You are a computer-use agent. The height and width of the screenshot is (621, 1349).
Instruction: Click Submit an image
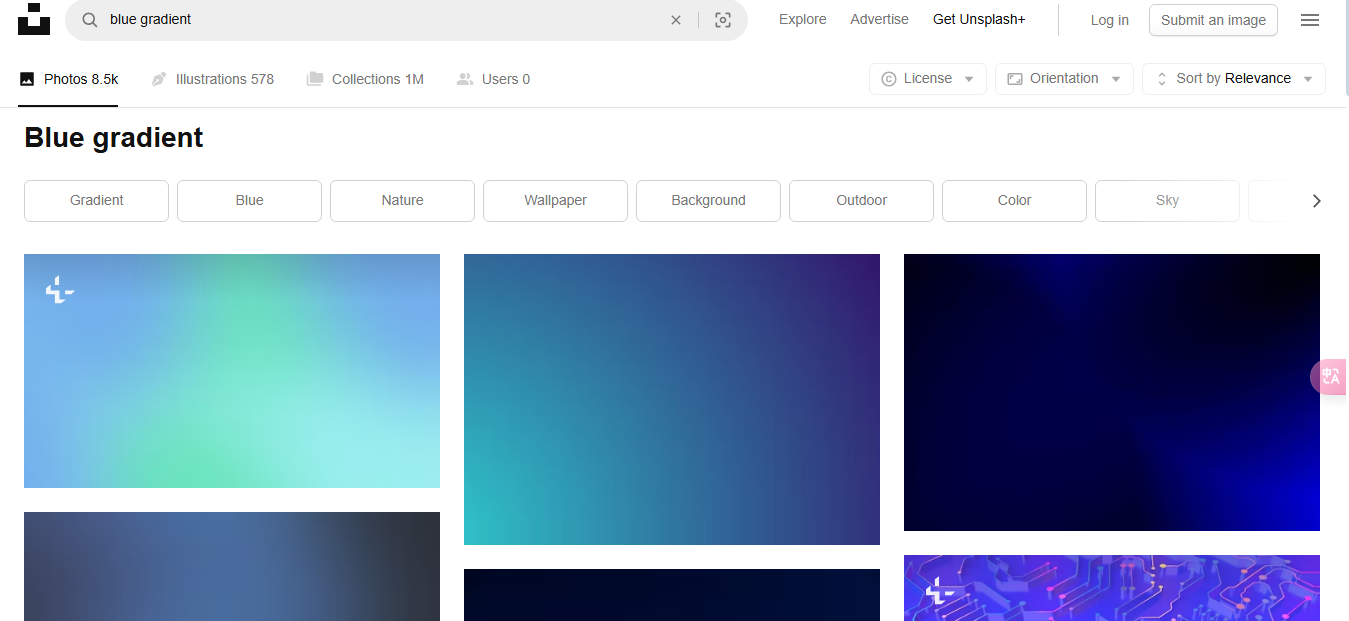1213,19
